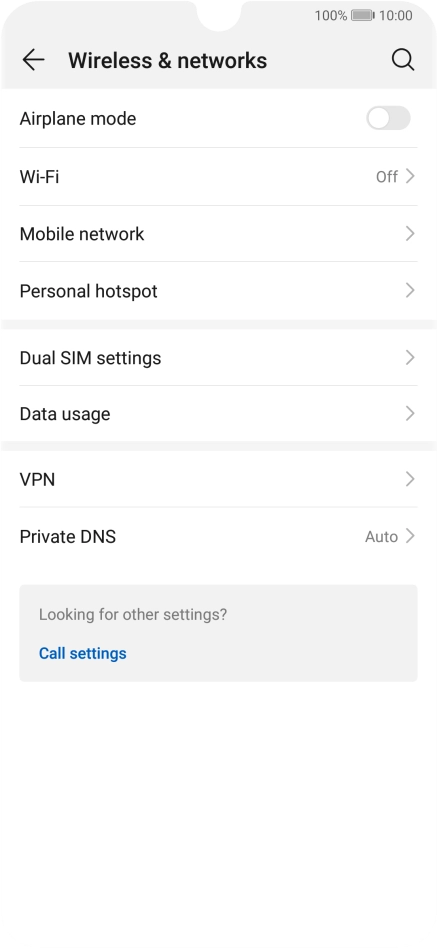
Task: Tap the Private DNS chevron arrow
Action: [x=410, y=536]
